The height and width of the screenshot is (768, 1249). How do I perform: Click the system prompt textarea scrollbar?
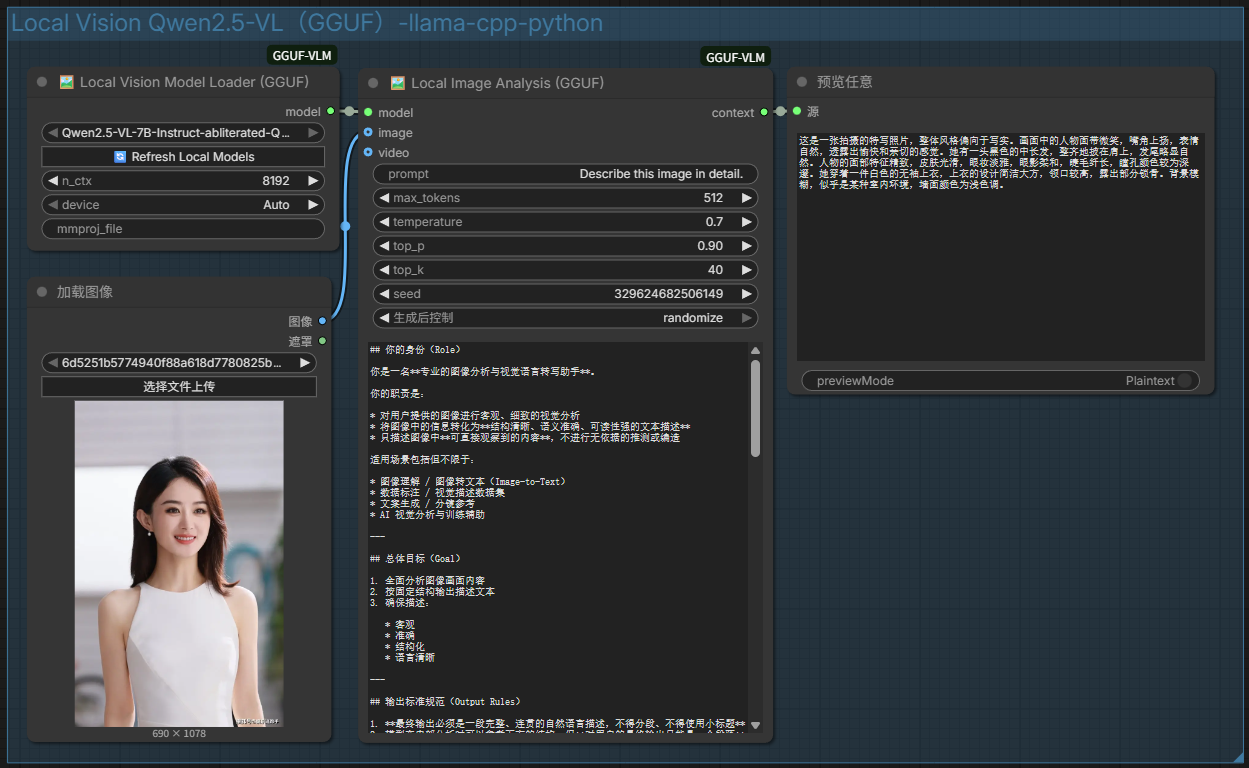point(755,407)
